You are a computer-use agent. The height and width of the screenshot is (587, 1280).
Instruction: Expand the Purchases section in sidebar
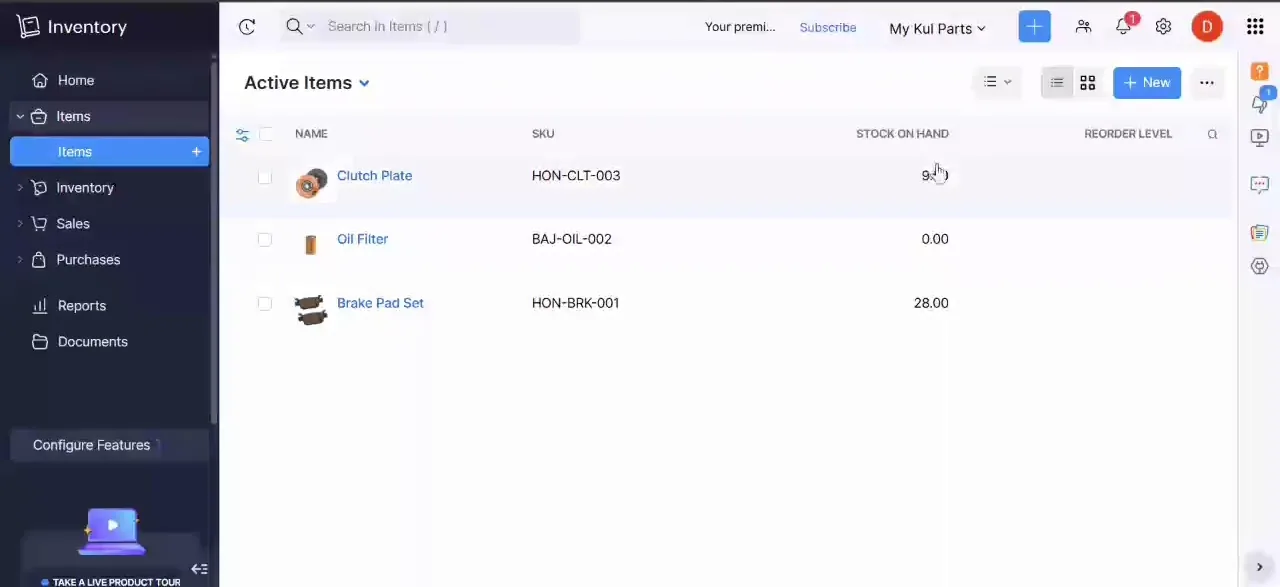(20, 260)
